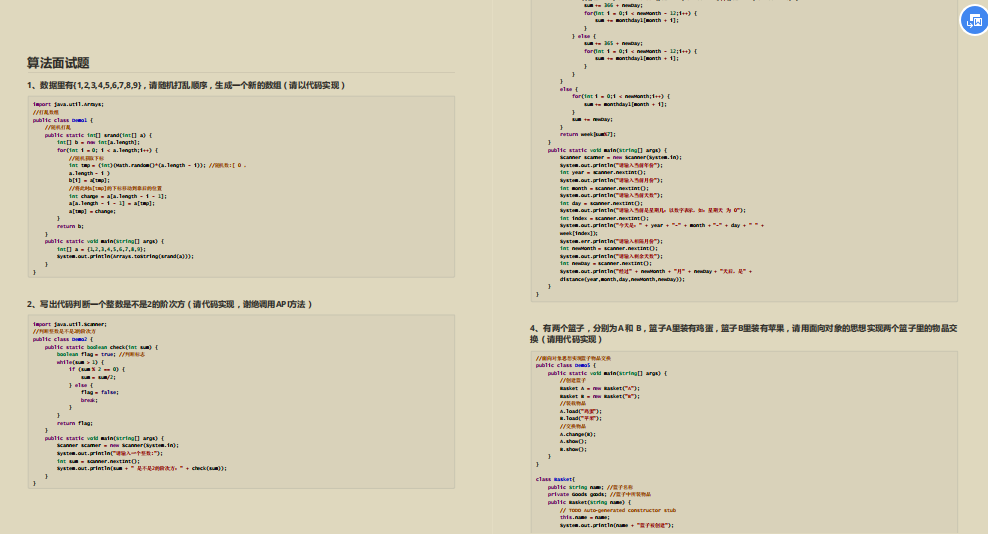Click the line 'int day = scanner.nextInt();'
Viewport: 988px width, 534px height.
click(601, 203)
